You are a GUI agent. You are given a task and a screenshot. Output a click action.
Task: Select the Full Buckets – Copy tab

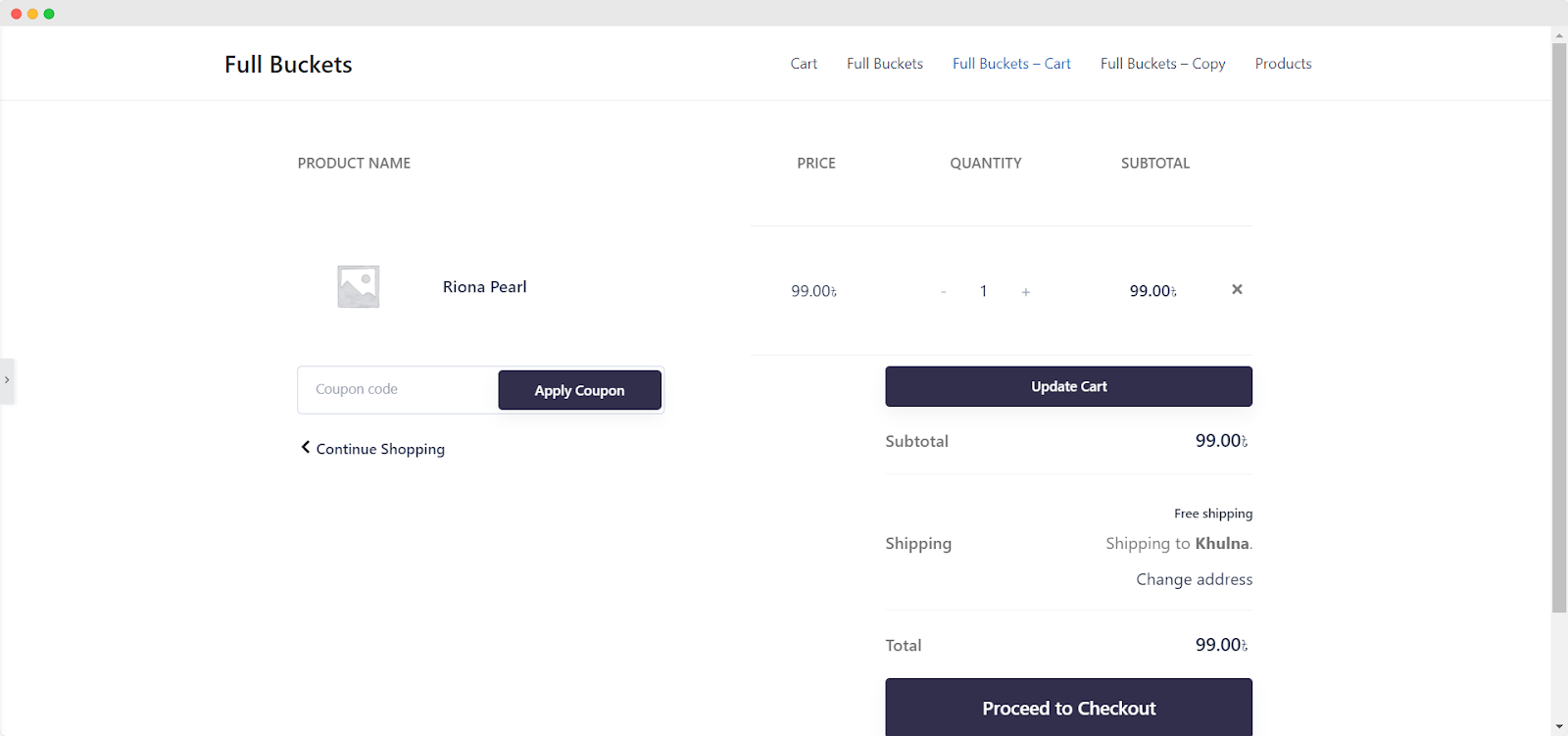pyautogui.click(x=1162, y=63)
